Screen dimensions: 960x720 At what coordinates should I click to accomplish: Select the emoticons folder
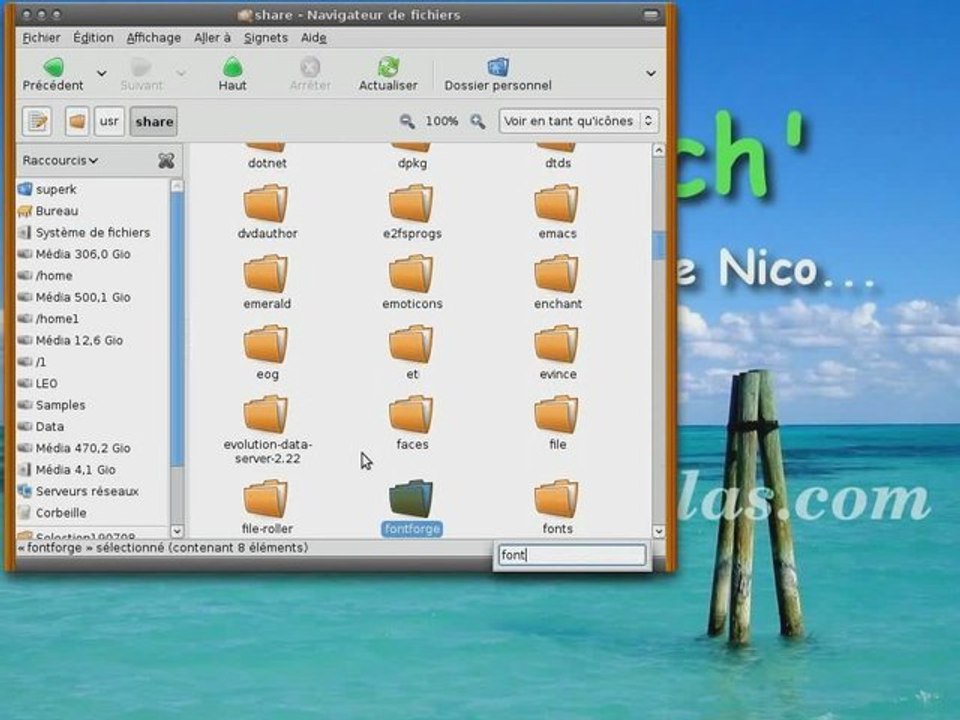412,282
